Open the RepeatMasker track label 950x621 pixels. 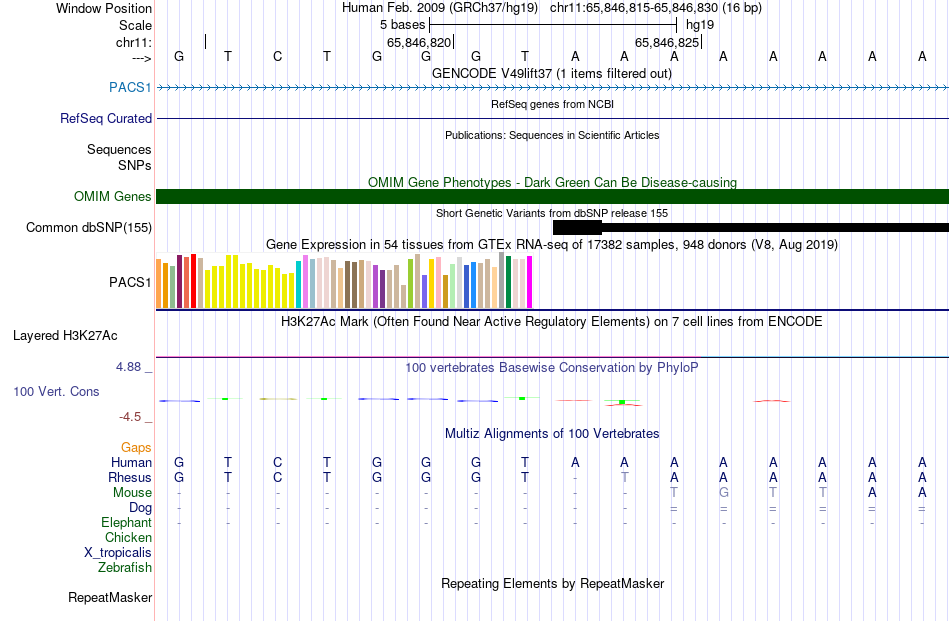[x=110, y=597]
